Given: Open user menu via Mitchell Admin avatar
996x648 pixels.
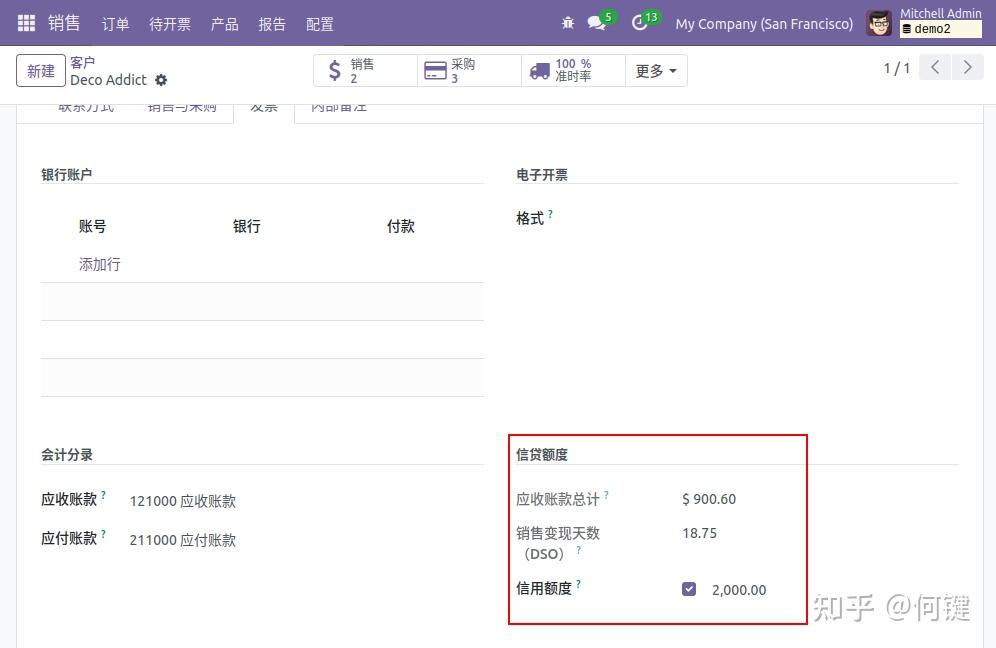Looking at the screenshot, I should pos(879,23).
